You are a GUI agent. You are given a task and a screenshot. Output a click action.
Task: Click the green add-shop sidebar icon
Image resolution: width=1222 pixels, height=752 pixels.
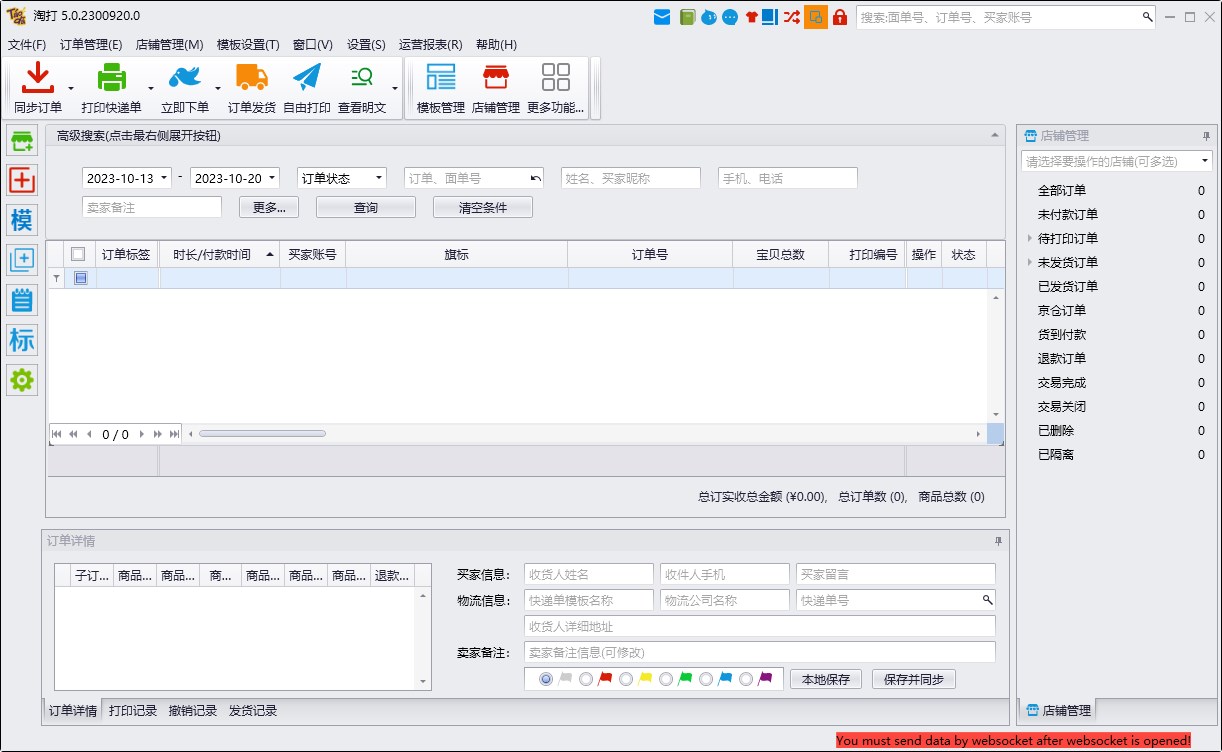pyautogui.click(x=22, y=142)
